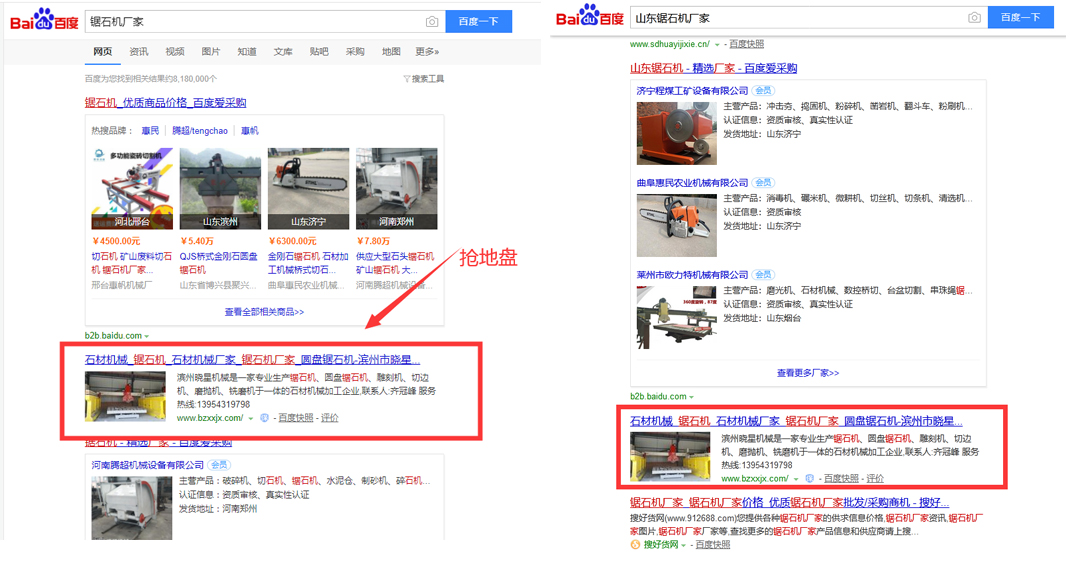Open 济宁程煤工矿设备有限公司 link
This screenshot has height=574, width=1080.
click(x=692, y=91)
